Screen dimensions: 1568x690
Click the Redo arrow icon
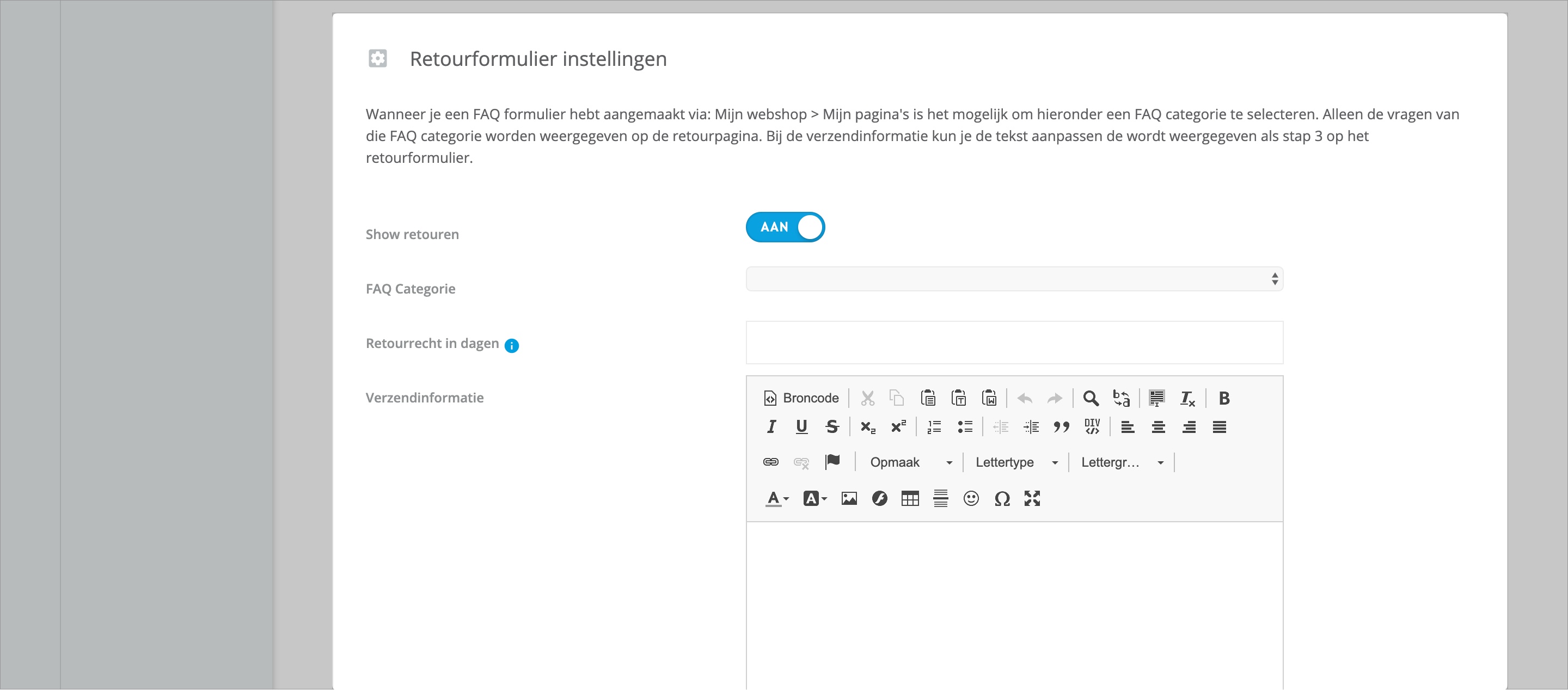1054,398
